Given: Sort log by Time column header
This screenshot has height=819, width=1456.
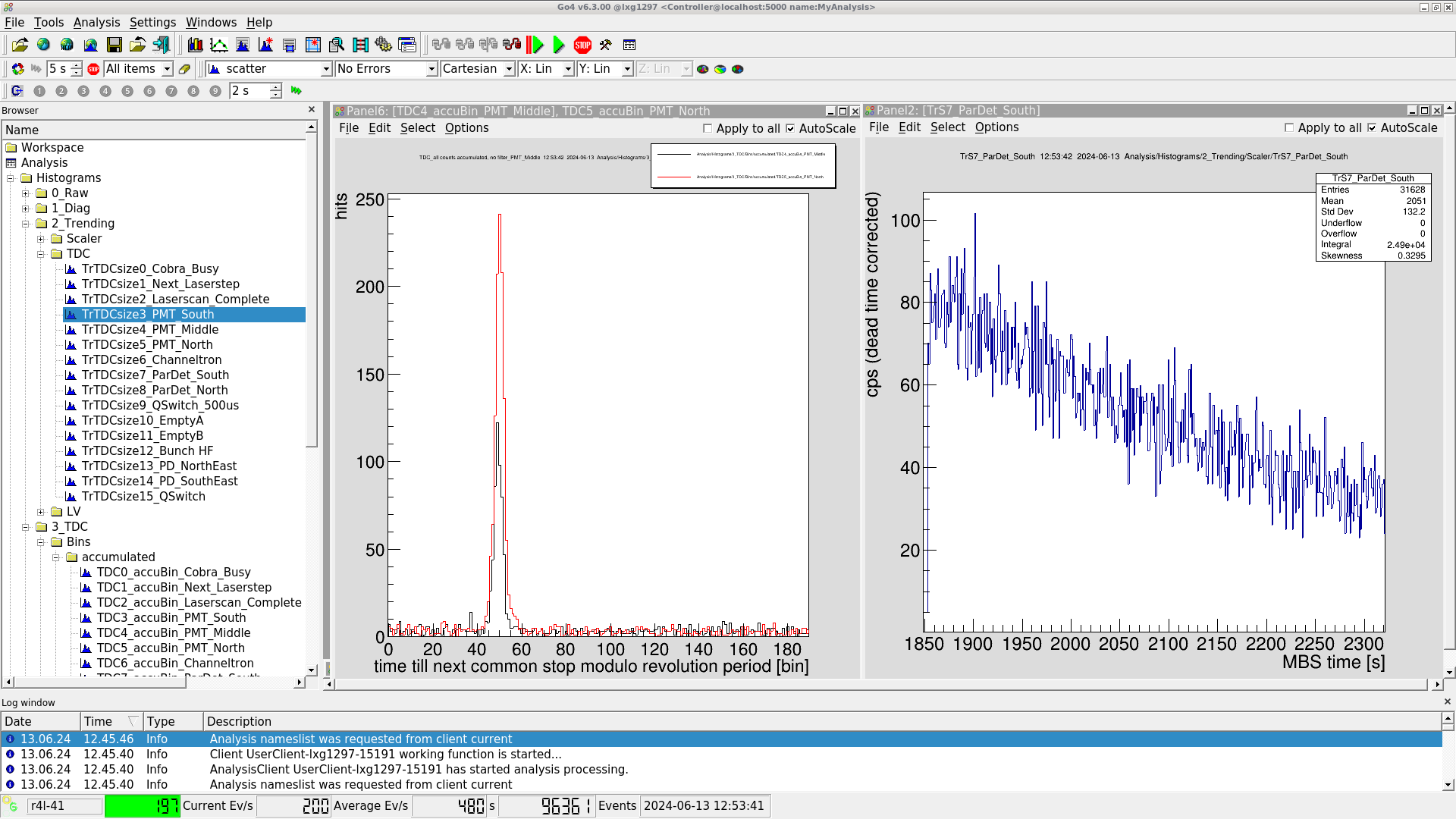Looking at the screenshot, I should [111, 721].
